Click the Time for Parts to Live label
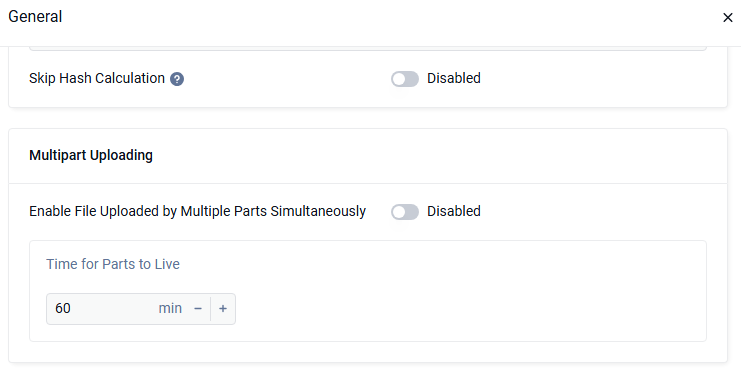This screenshot has width=741, height=372. (113, 264)
